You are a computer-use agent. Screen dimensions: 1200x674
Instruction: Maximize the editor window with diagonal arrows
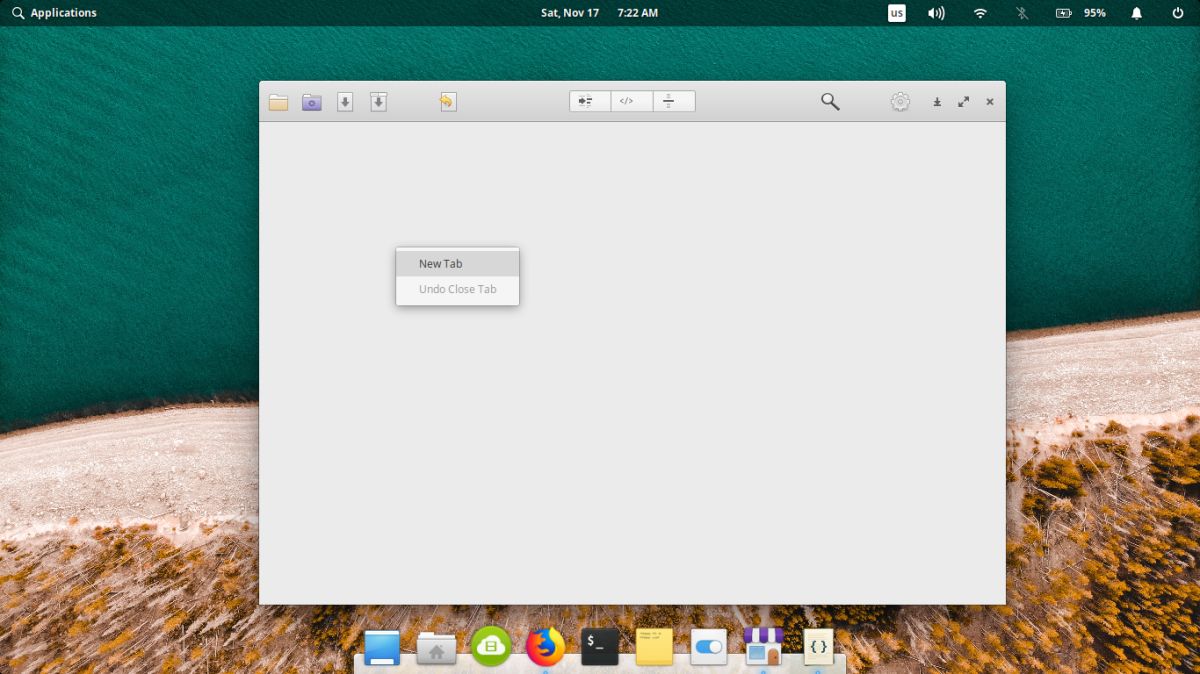964,102
